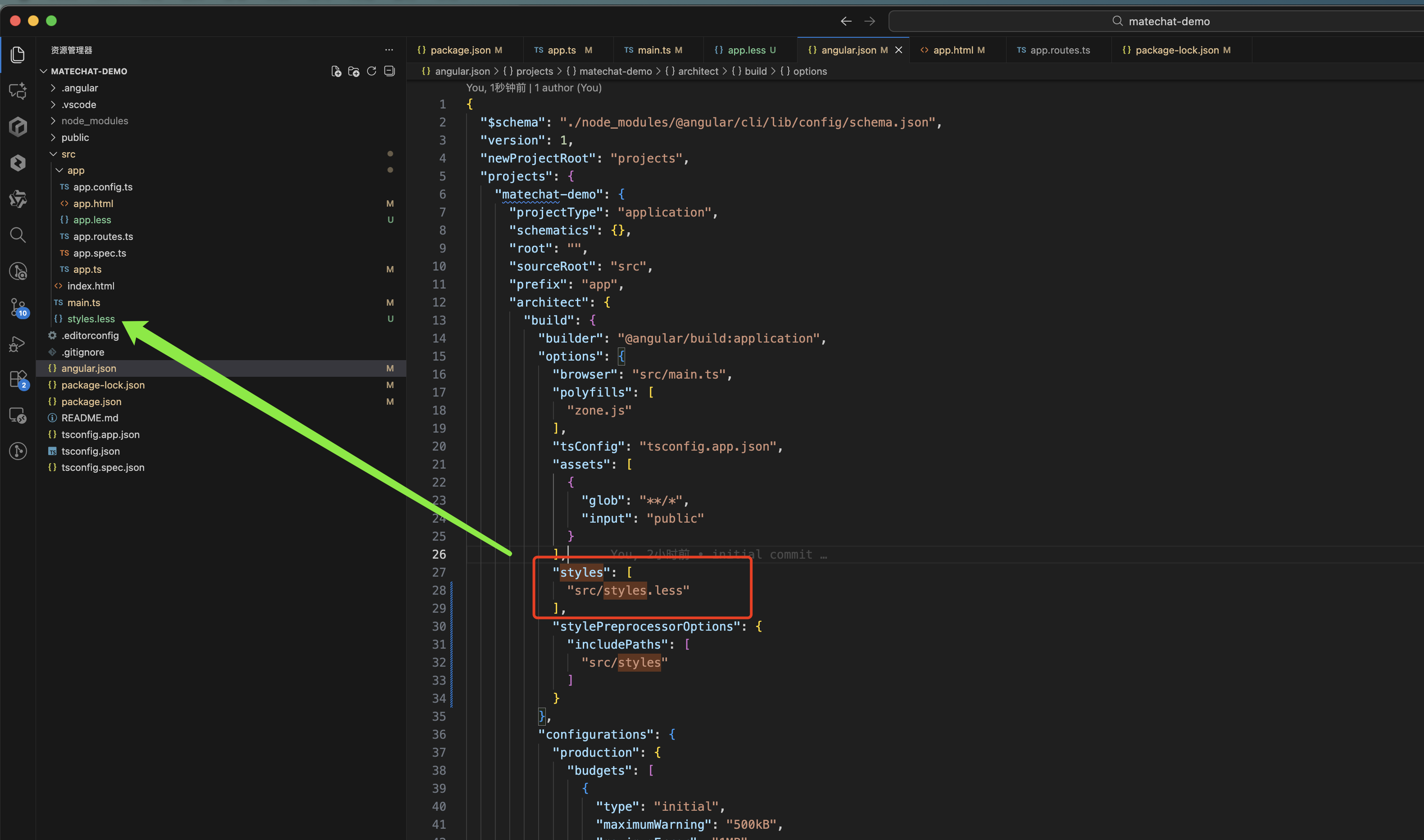1424x840 pixels.
Task: Expand the public folder
Action: tap(75, 138)
